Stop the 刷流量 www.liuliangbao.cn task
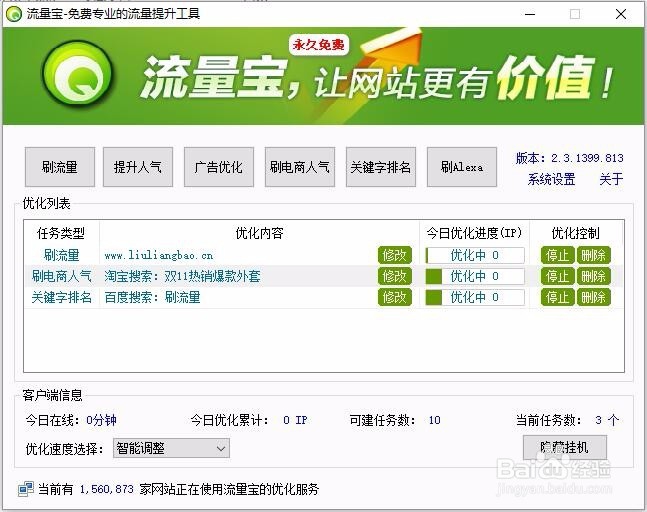The width and height of the screenshot is (647, 512). (x=557, y=255)
